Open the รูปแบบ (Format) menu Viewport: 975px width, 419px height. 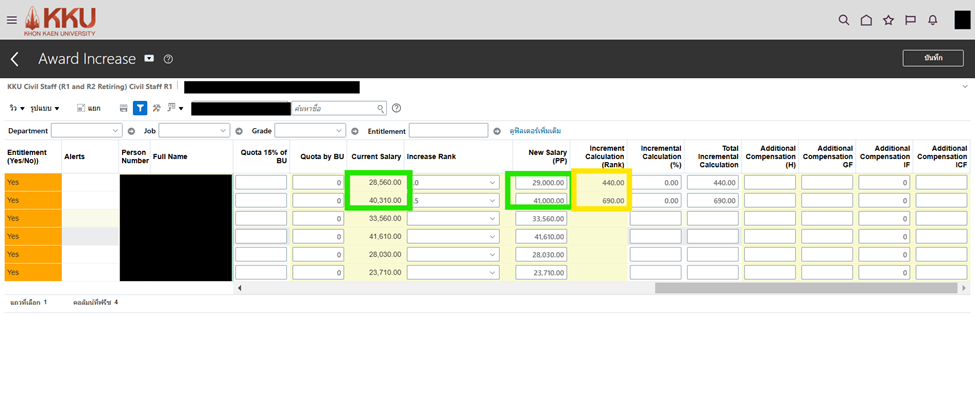tap(45, 108)
